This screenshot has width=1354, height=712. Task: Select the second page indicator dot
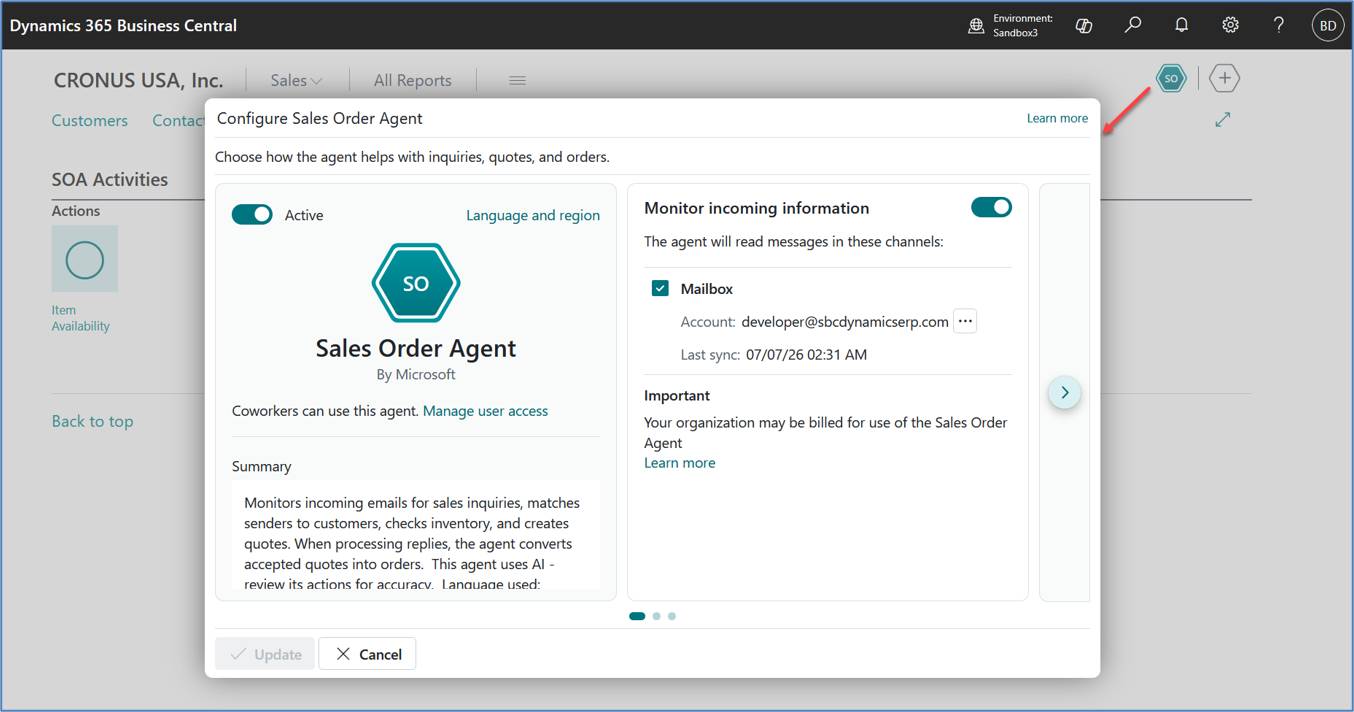(656, 616)
